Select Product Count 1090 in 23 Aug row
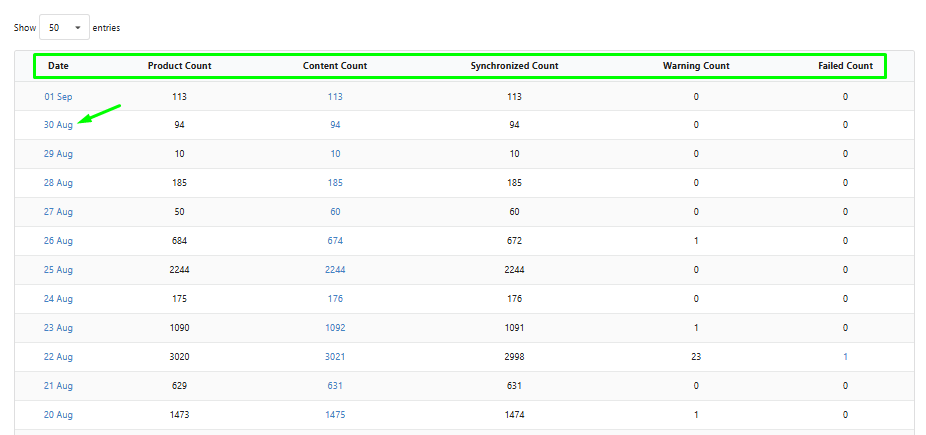This screenshot has height=435, width=926. (180, 328)
